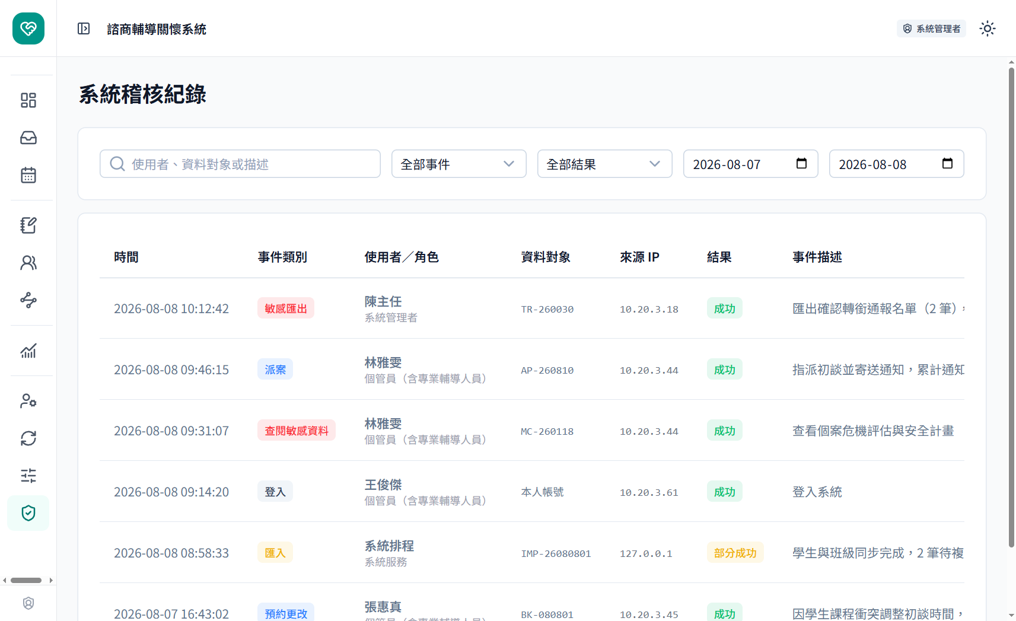Click the 系統管理者 role badge
Screen dimensions: 1016x621
point(932,29)
